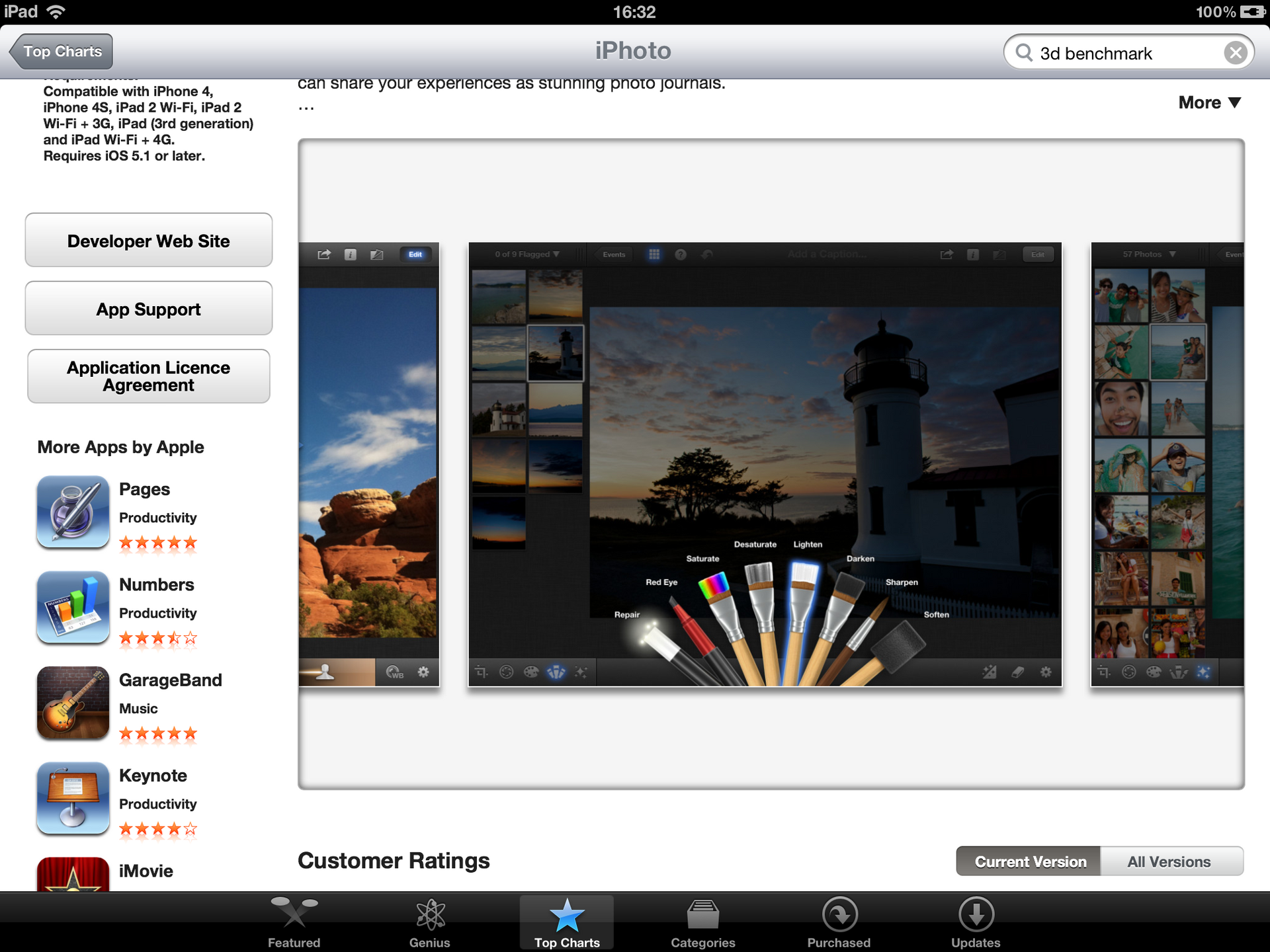Open App Support page
Image resolution: width=1270 pixels, height=952 pixels.
point(148,308)
